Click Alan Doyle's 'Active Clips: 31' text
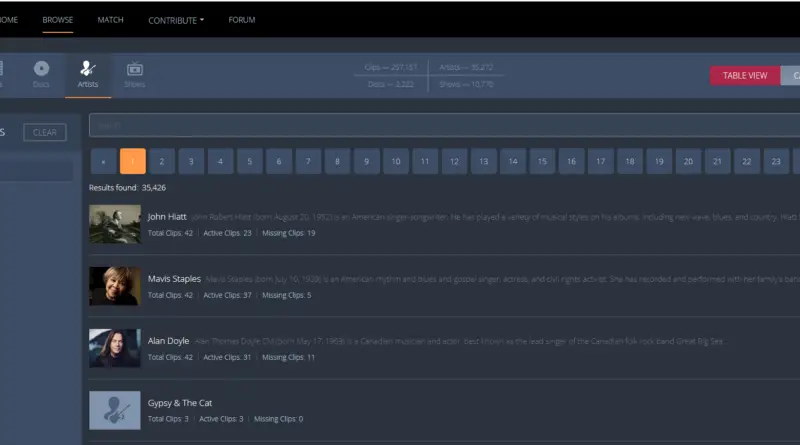 click(x=227, y=358)
